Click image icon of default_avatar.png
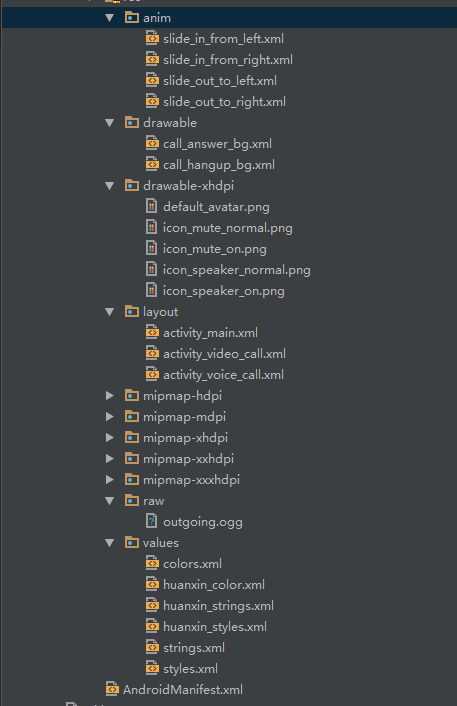457x706 pixels. [152, 206]
